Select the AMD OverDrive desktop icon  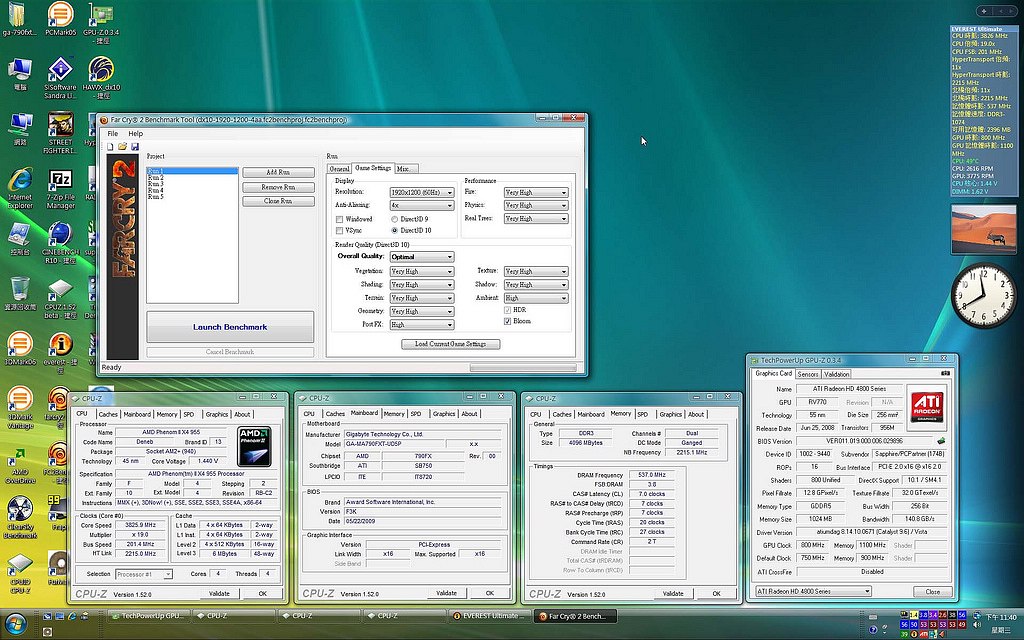click(x=20, y=464)
